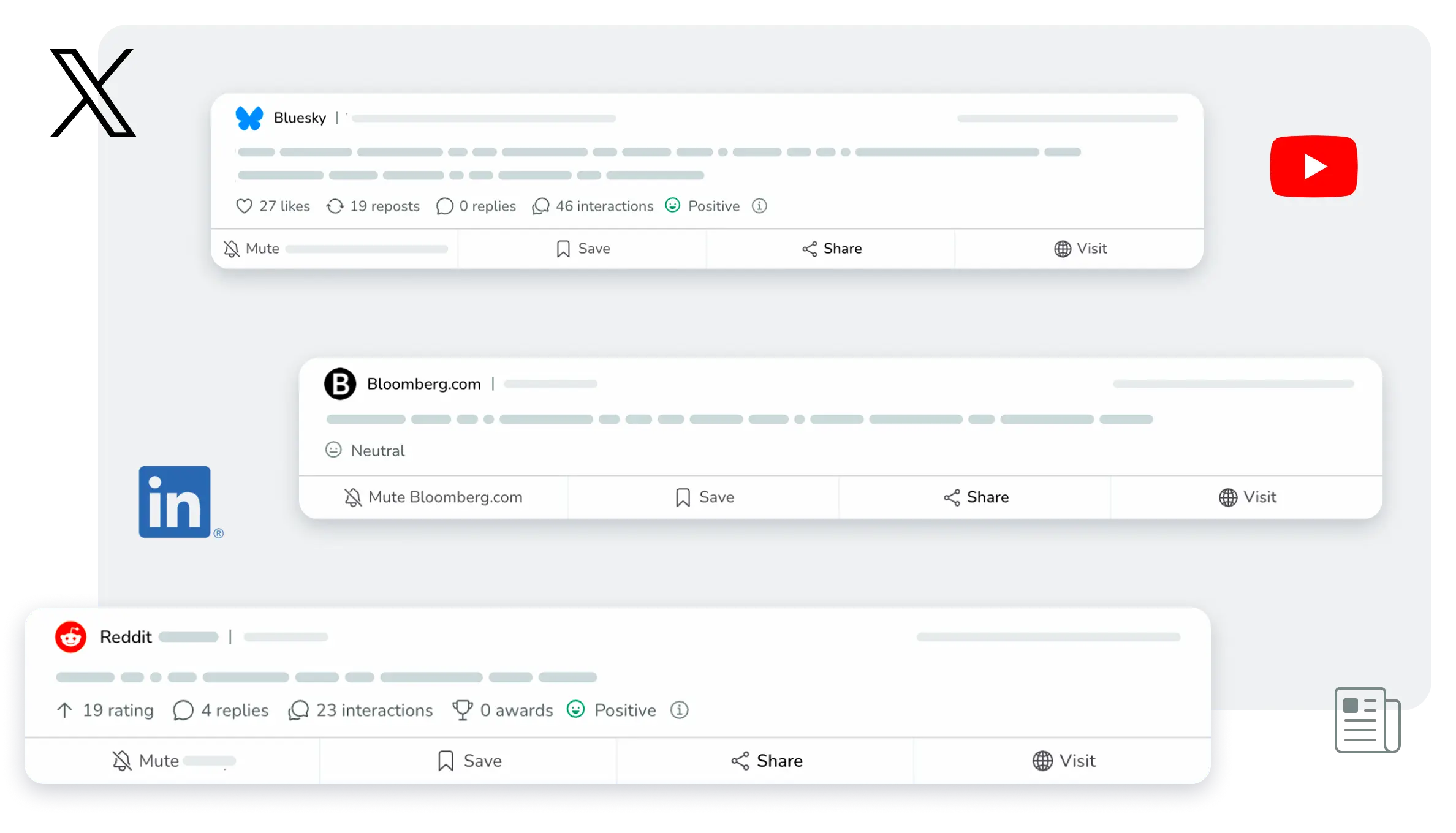Click the X logo at top left
The image size is (1456, 833).
point(115,92)
